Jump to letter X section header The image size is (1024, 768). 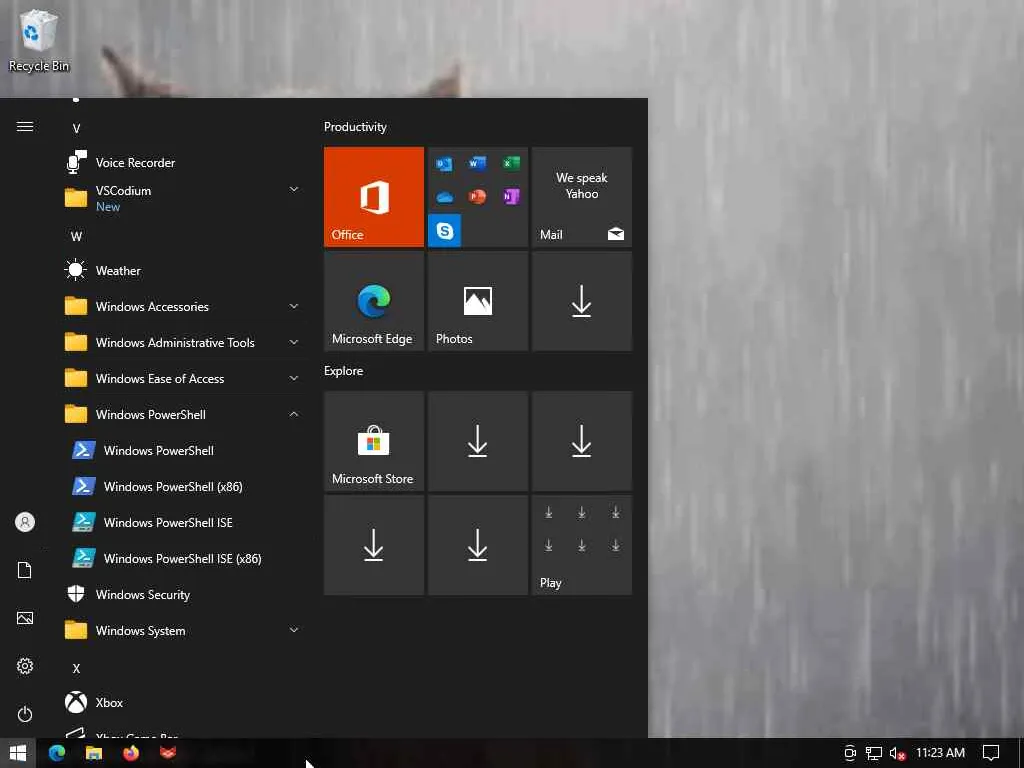pyautogui.click(x=76, y=669)
